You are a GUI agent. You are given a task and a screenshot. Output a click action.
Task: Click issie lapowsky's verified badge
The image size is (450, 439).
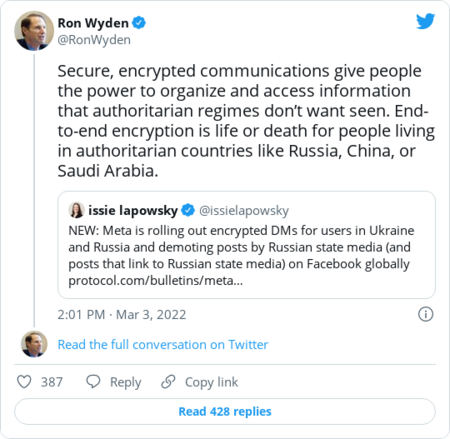click(188, 210)
